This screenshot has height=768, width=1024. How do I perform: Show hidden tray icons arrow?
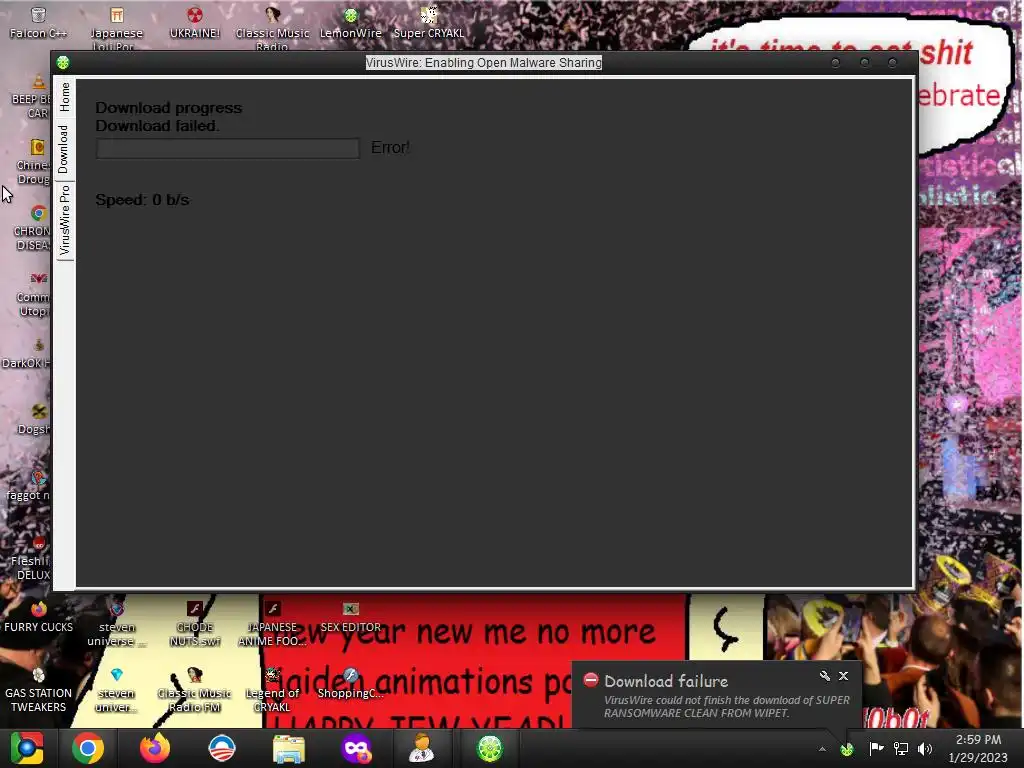(822, 749)
